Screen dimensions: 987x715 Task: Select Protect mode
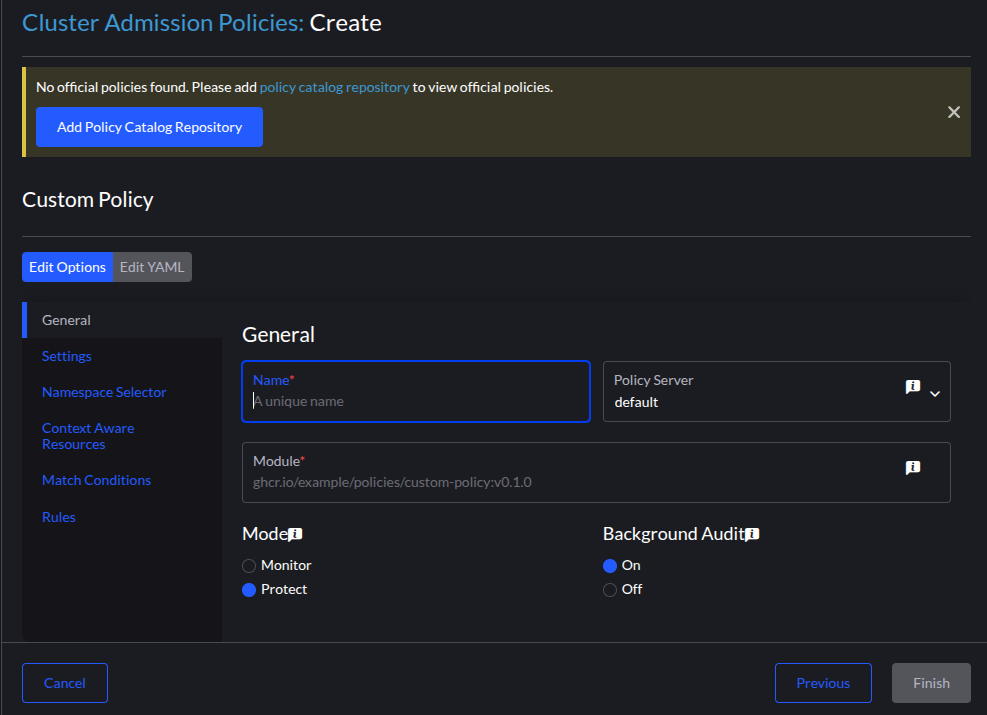[x=248, y=589]
